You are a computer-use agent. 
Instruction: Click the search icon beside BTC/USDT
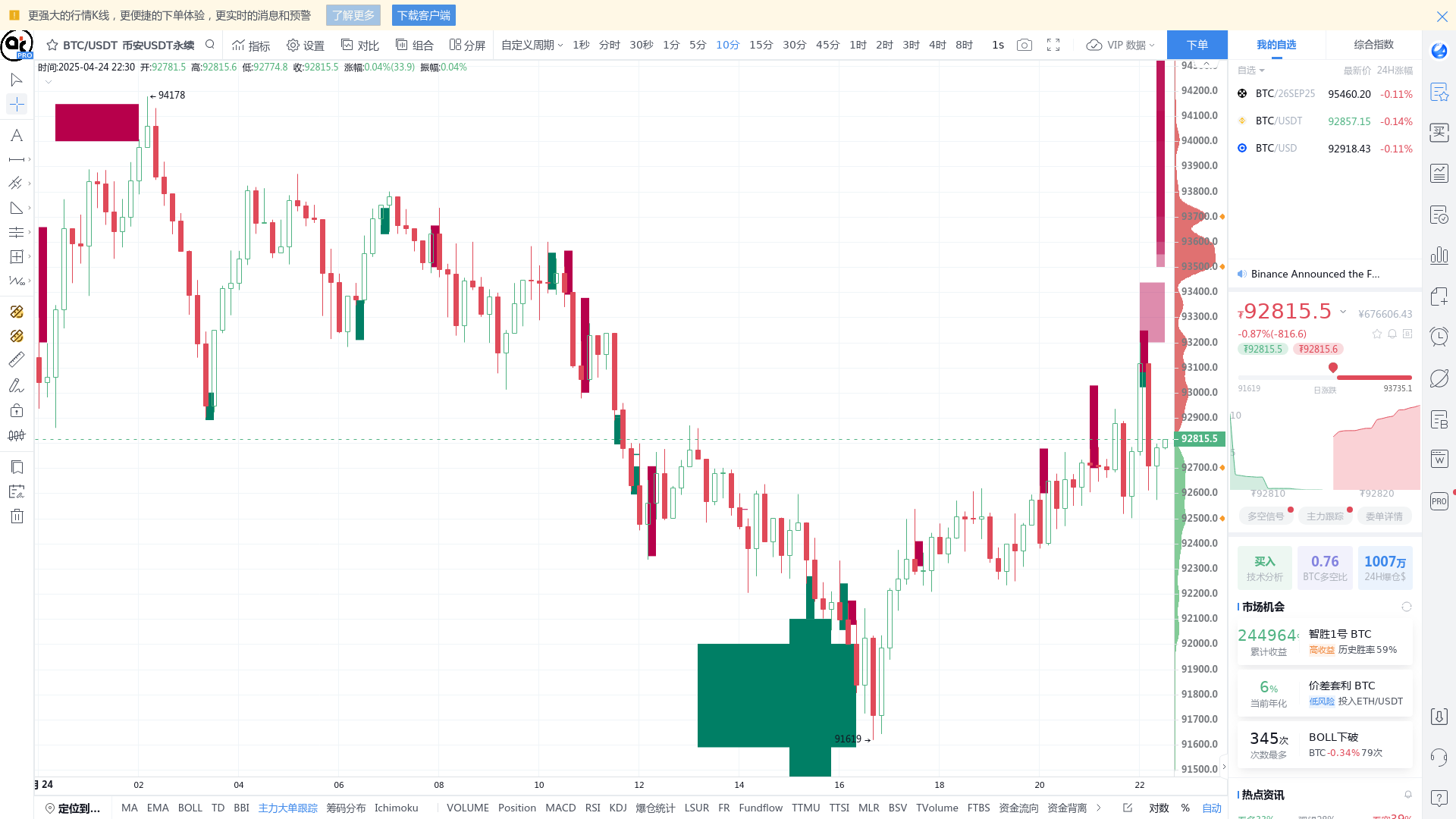[x=210, y=45]
